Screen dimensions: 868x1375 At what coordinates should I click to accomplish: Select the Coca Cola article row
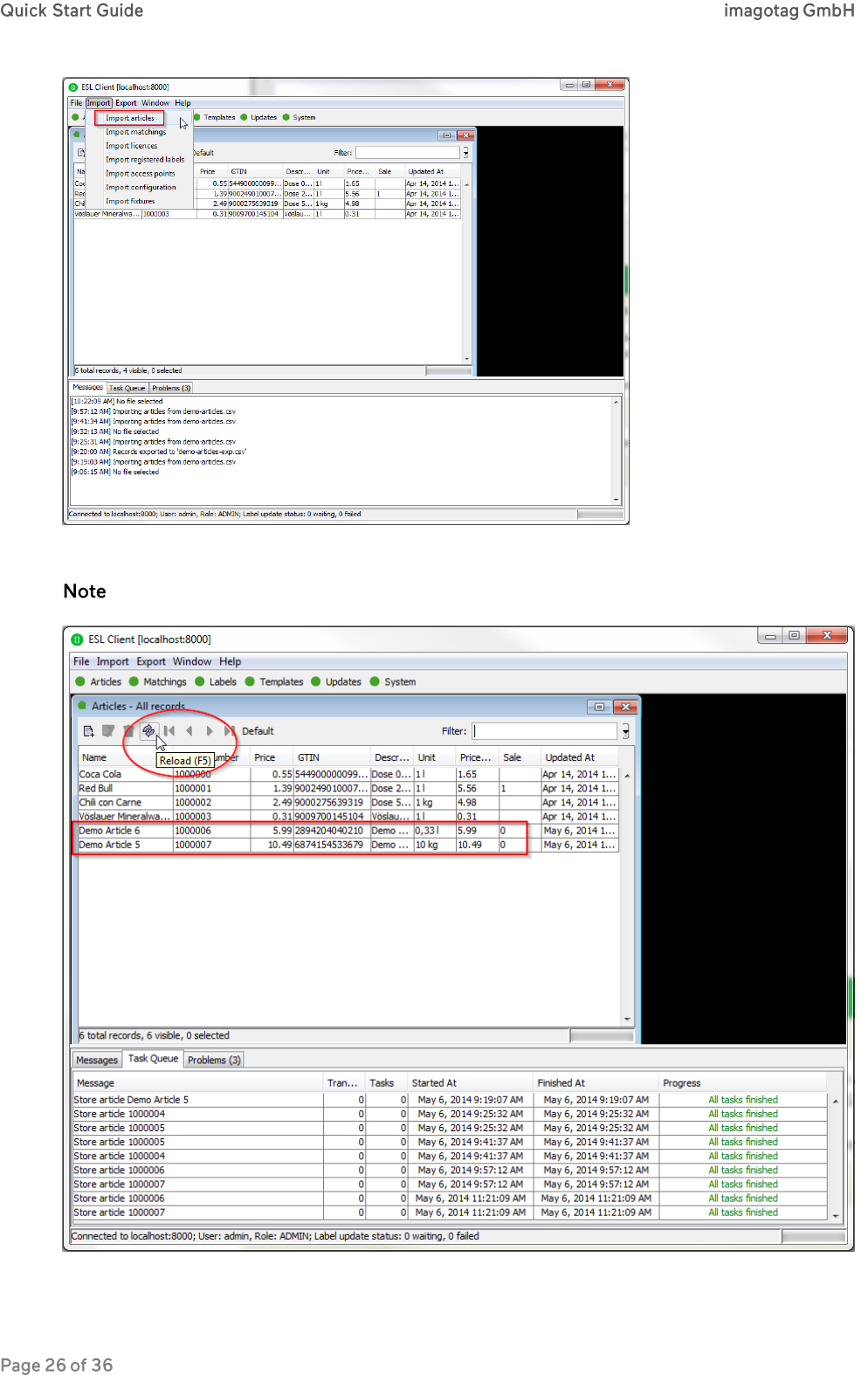point(348,774)
